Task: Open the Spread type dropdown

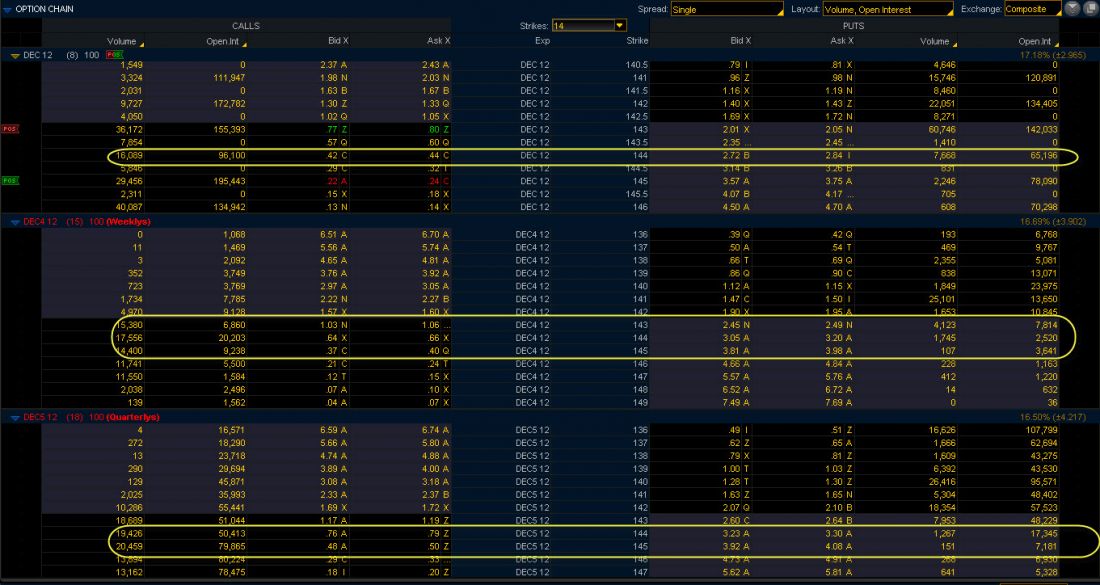Action: (x=727, y=9)
